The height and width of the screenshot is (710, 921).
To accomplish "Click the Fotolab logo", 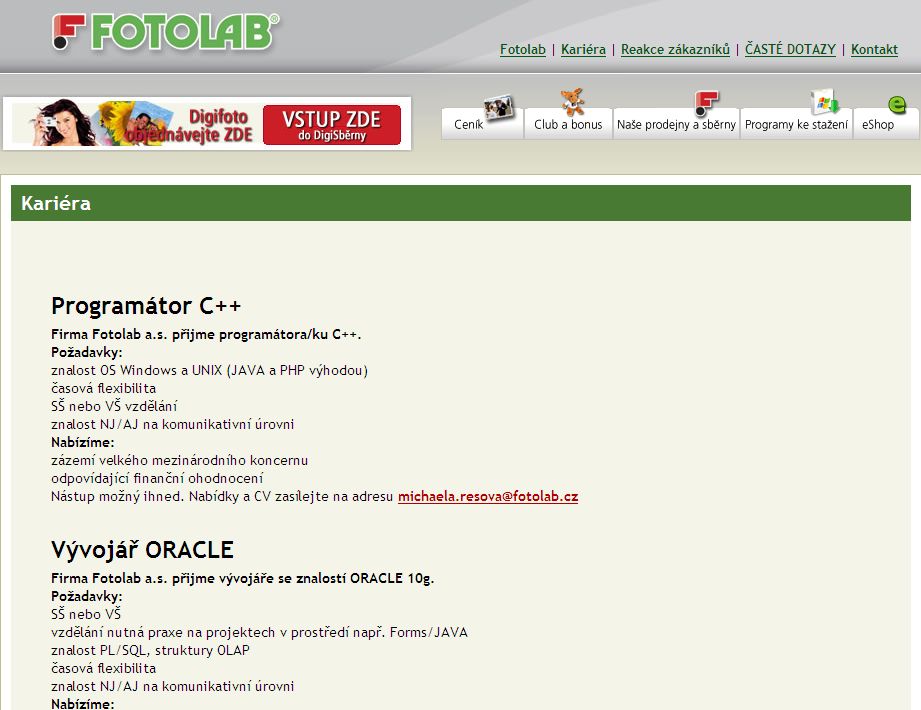I will [x=166, y=32].
